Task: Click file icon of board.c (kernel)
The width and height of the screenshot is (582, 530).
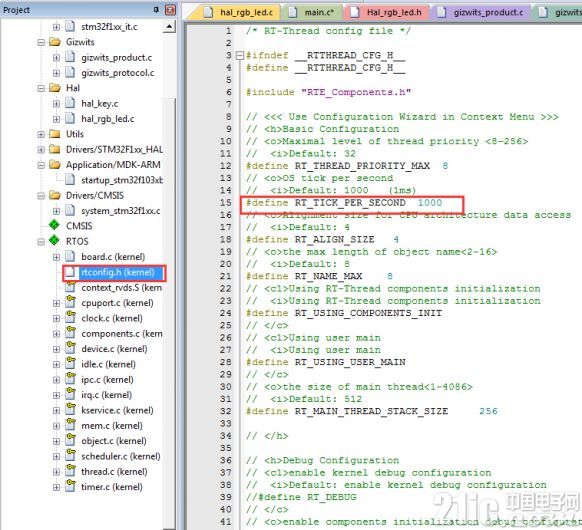Action: click(70, 256)
